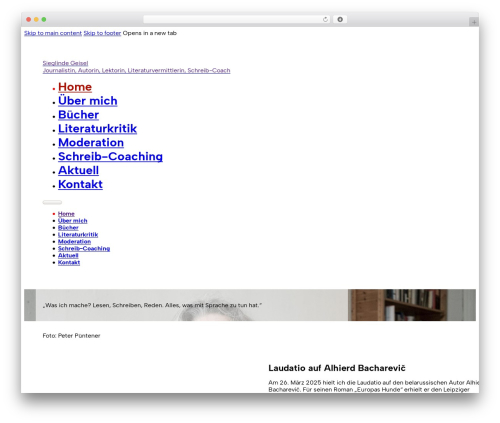Click the blank menu toggle button

(52, 202)
